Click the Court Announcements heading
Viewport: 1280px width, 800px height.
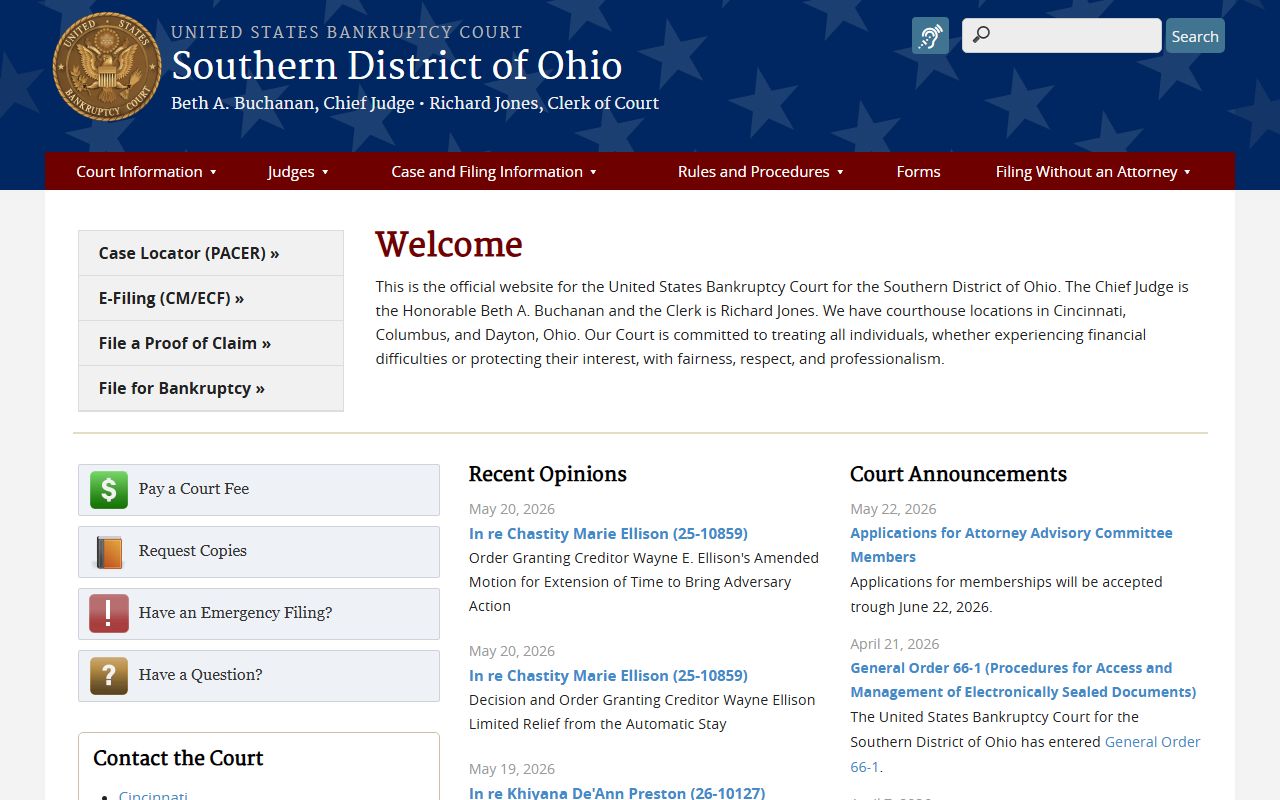[x=958, y=474]
